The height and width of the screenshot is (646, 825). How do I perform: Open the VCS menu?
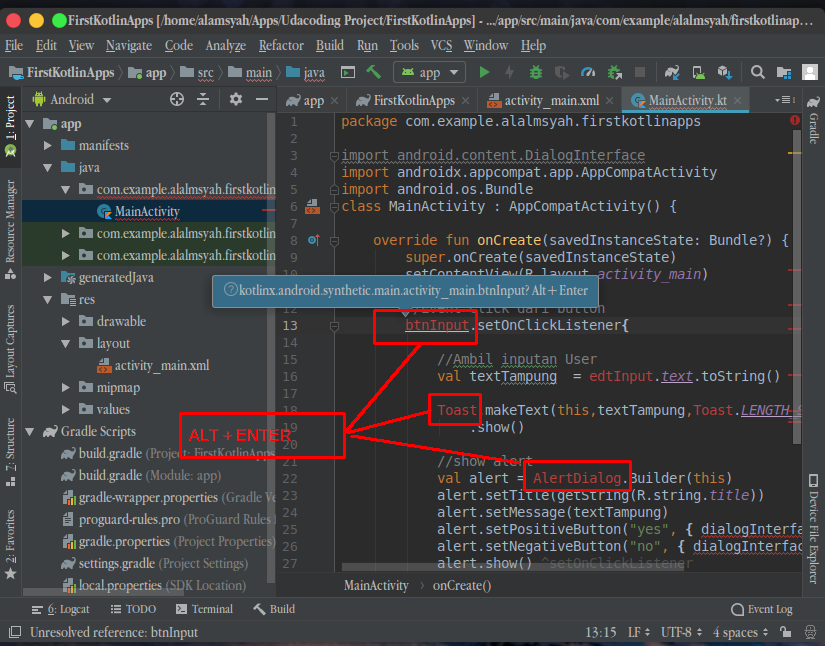tap(441, 46)
